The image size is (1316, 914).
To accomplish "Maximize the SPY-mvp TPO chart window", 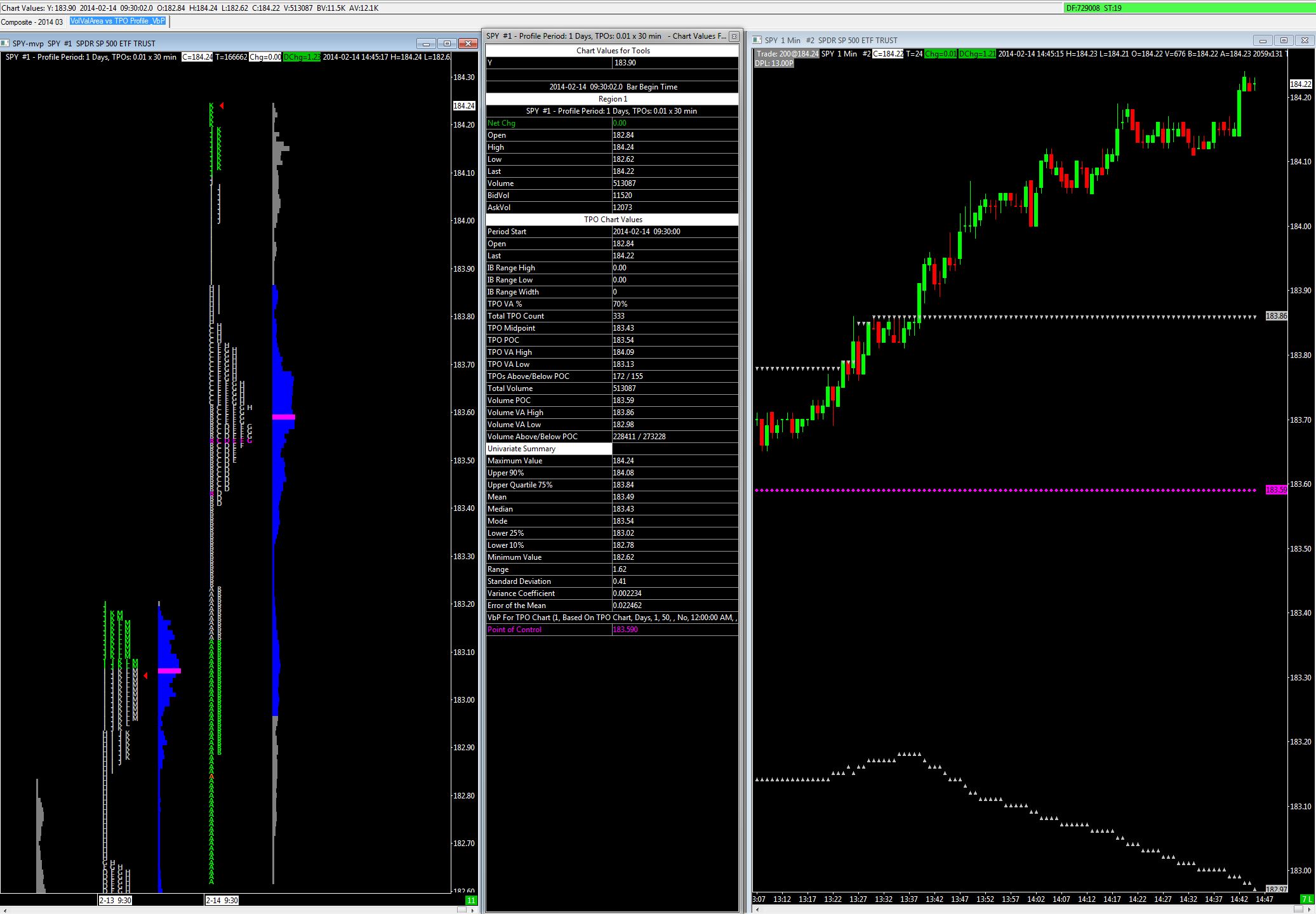I will [447, 44].
